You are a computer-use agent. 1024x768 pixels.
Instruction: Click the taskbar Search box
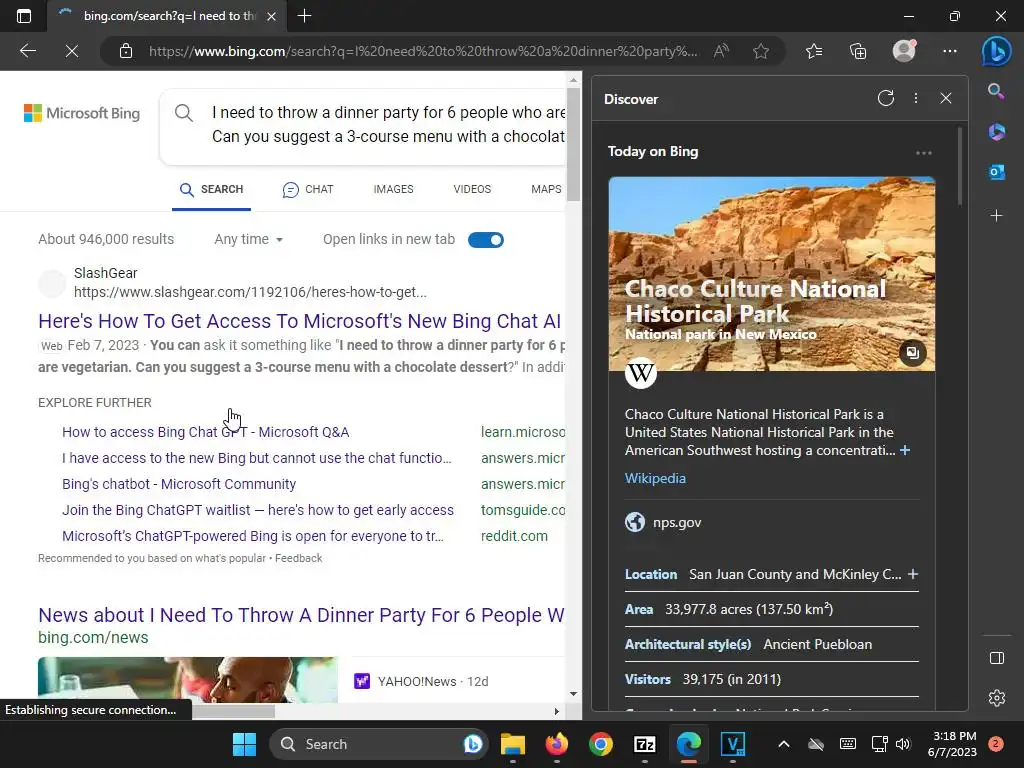click(379, 744)
